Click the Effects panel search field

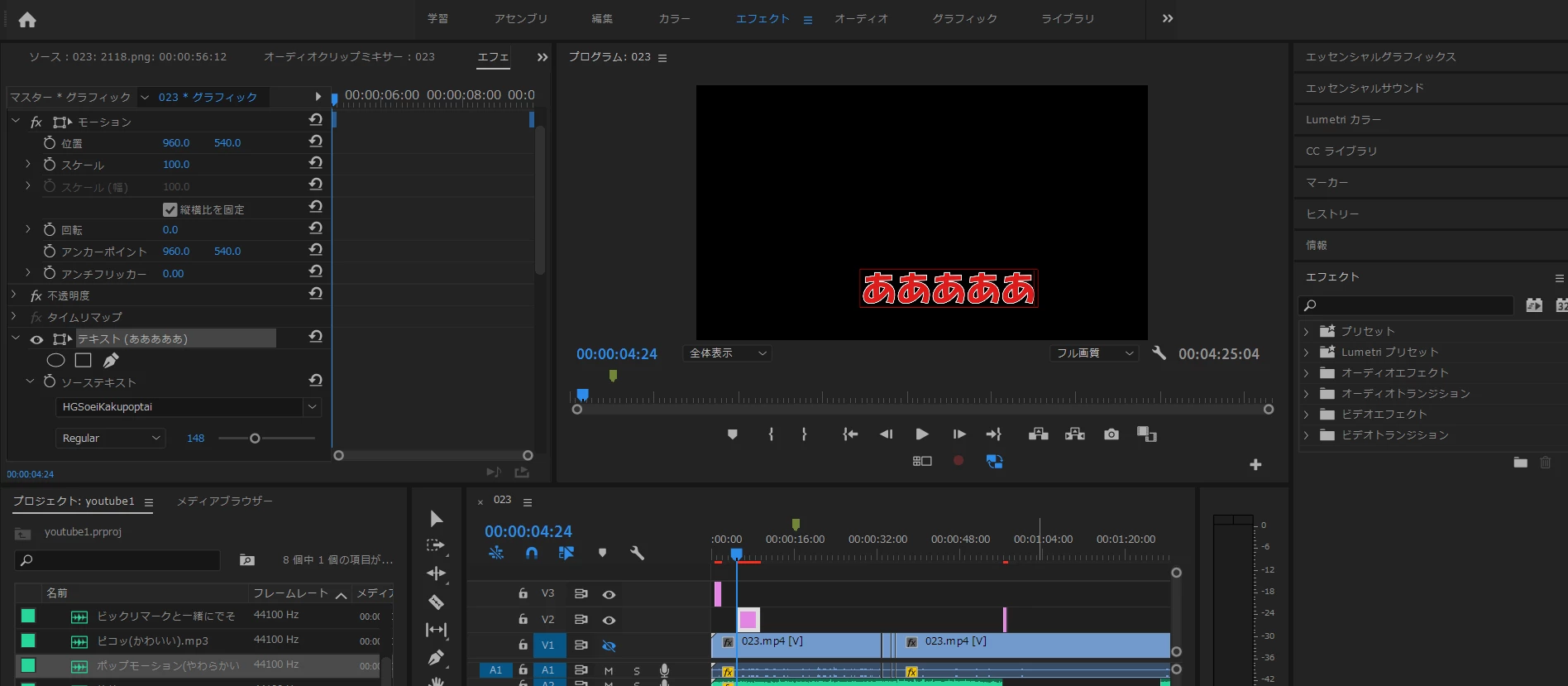click(1406, 305)
